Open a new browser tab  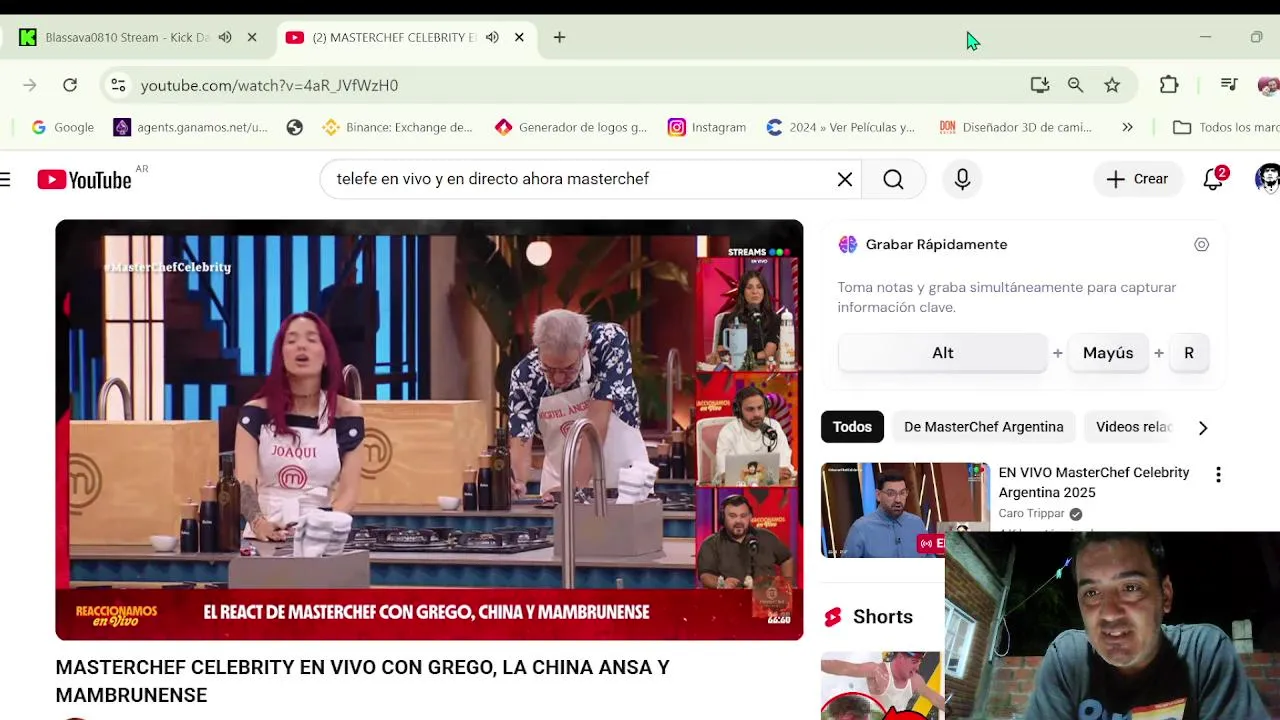click(x=559, y=37)
